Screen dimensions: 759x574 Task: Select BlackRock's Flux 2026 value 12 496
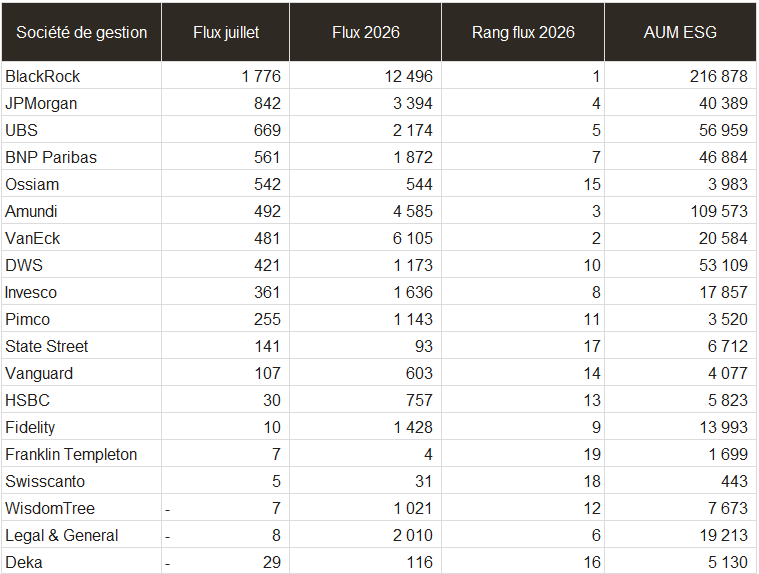pos(409,76)
